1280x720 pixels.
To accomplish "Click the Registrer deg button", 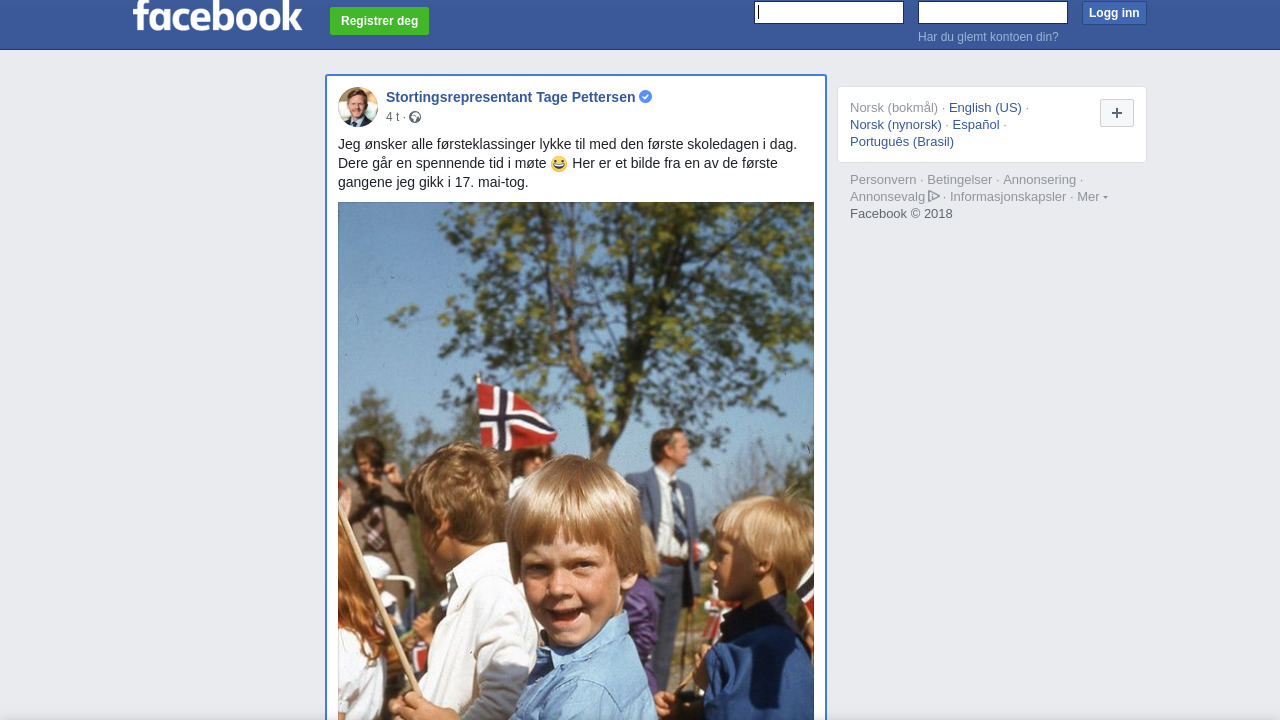I will click(x=380, y=21).
